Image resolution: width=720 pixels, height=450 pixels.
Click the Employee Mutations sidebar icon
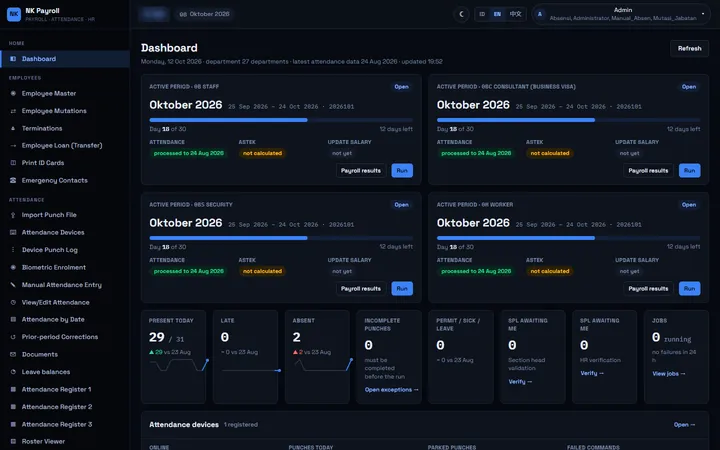13,111
